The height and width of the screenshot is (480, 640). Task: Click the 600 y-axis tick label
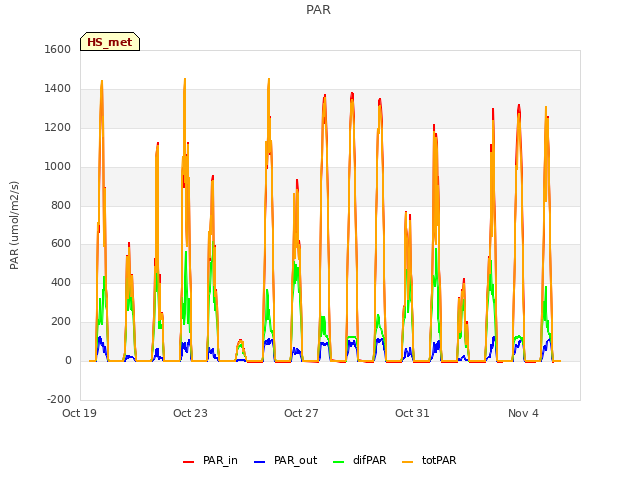click(x=61, y=244)
